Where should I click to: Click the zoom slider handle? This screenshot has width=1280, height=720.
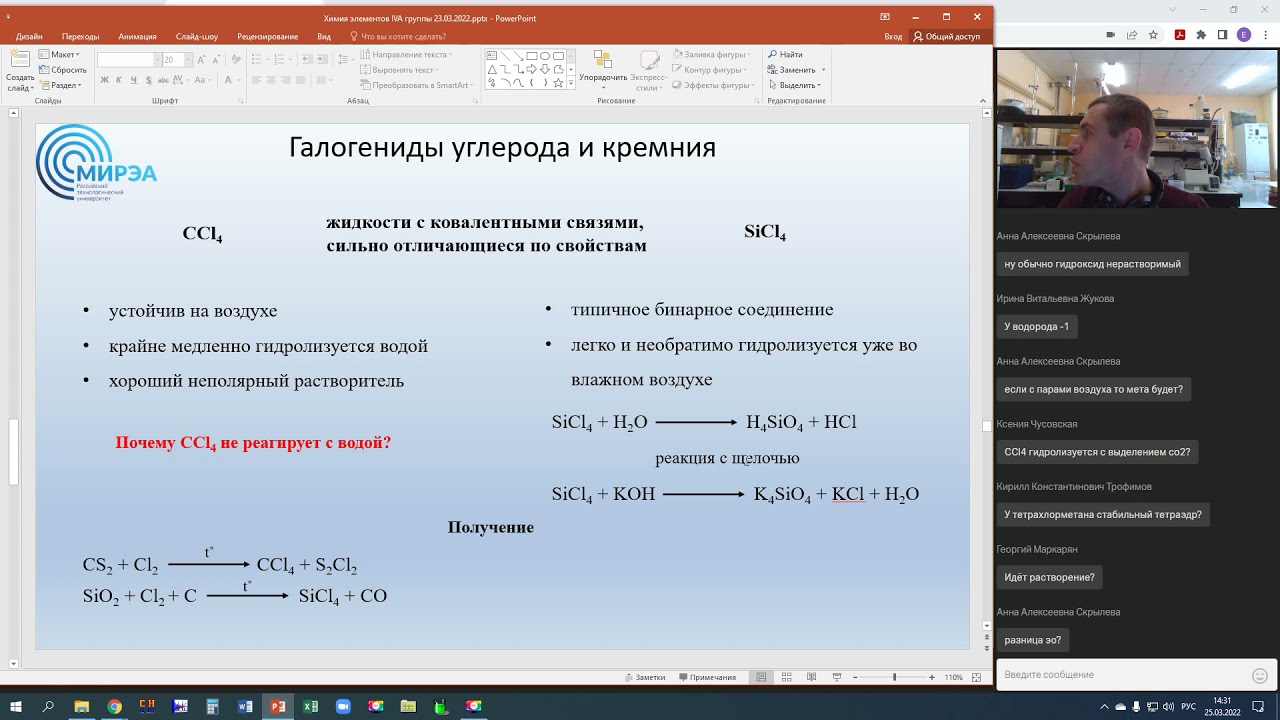894,677
